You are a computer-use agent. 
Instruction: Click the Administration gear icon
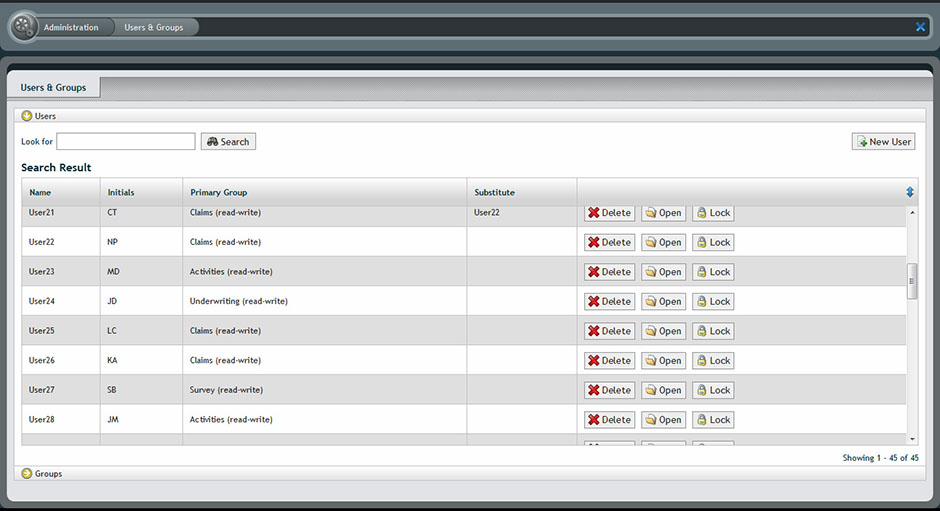(24, 27)
